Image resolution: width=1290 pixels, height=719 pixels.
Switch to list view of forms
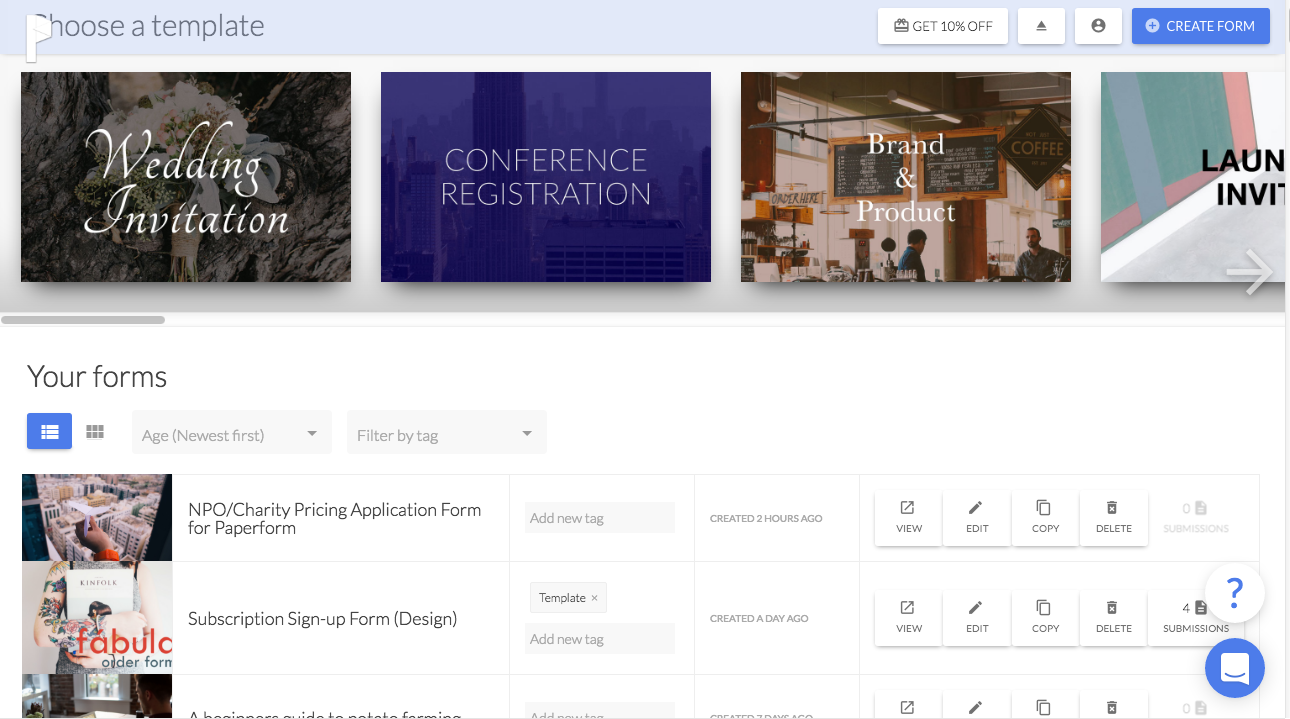49,432
